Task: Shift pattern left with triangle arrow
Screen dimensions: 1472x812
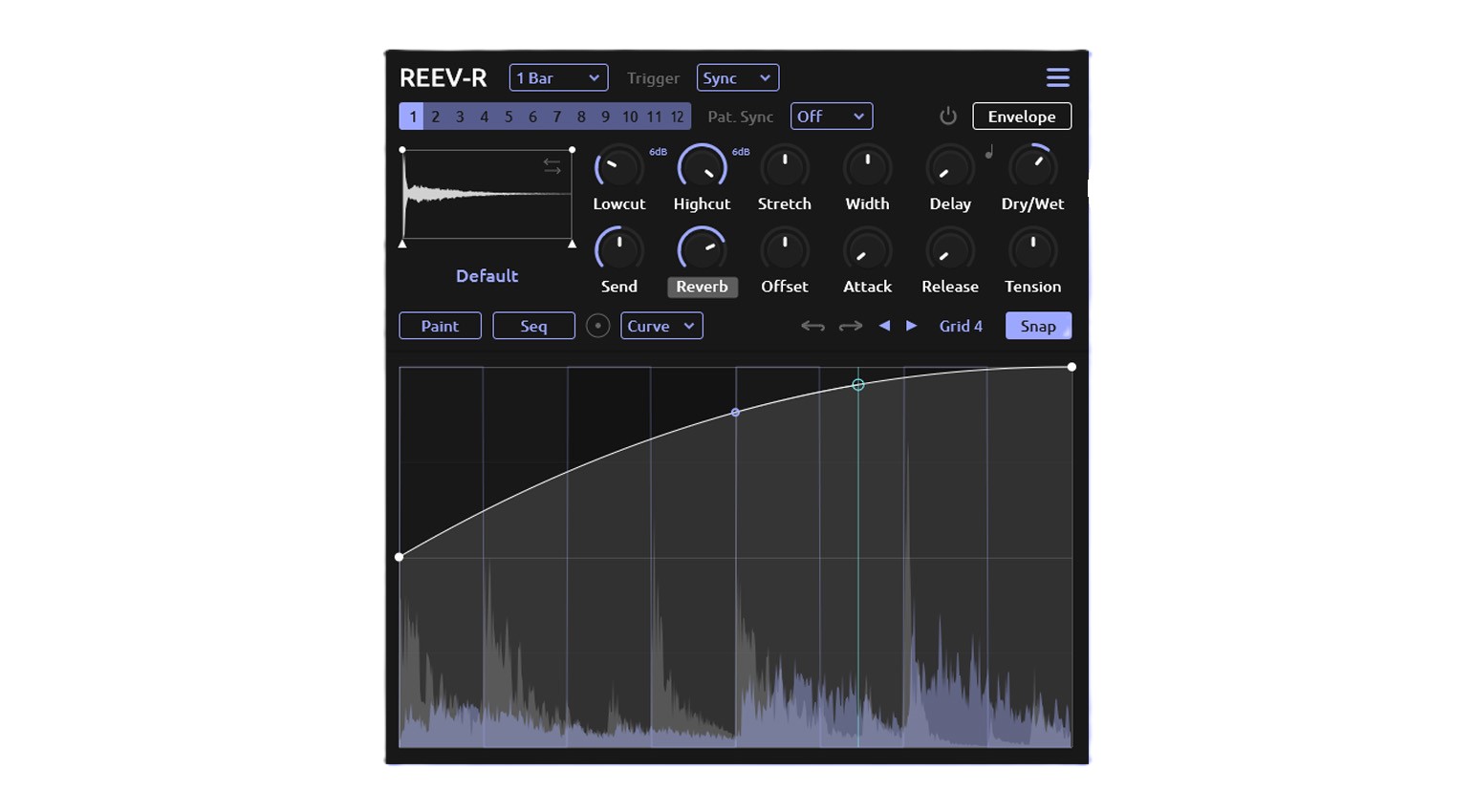Action: (884, 326)
